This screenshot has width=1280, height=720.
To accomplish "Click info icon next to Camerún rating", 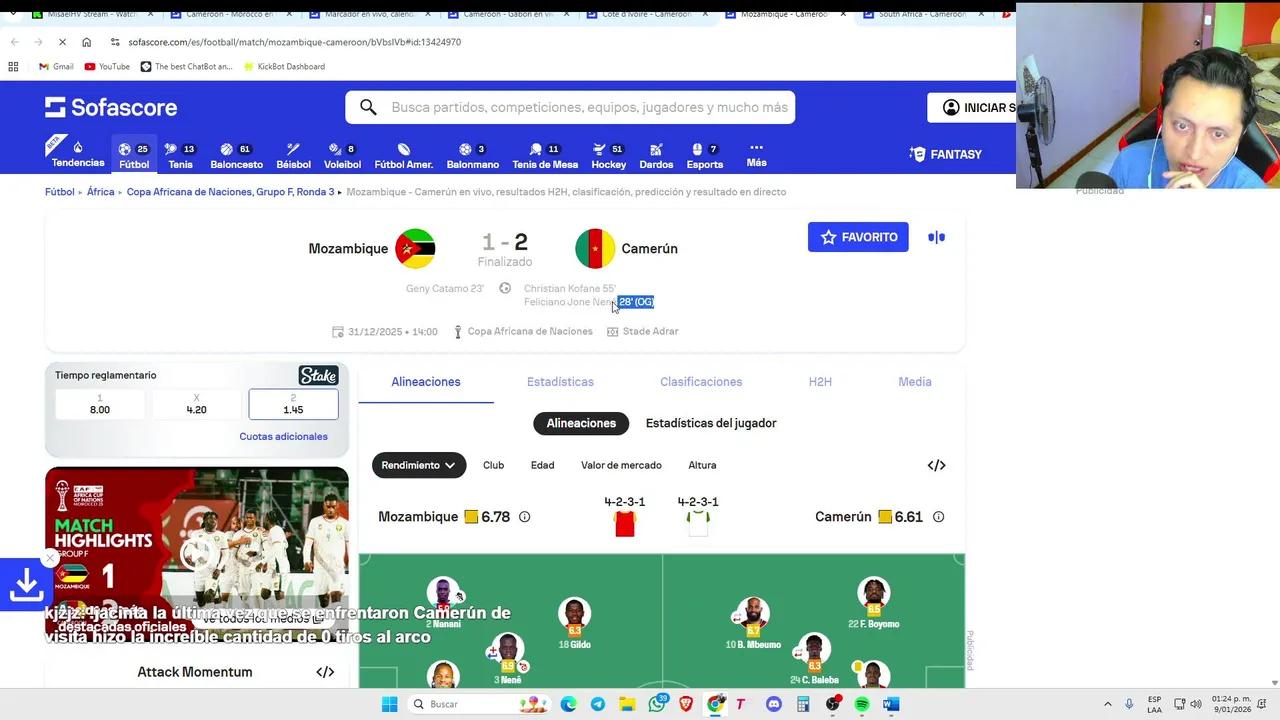I will point(938,517).
